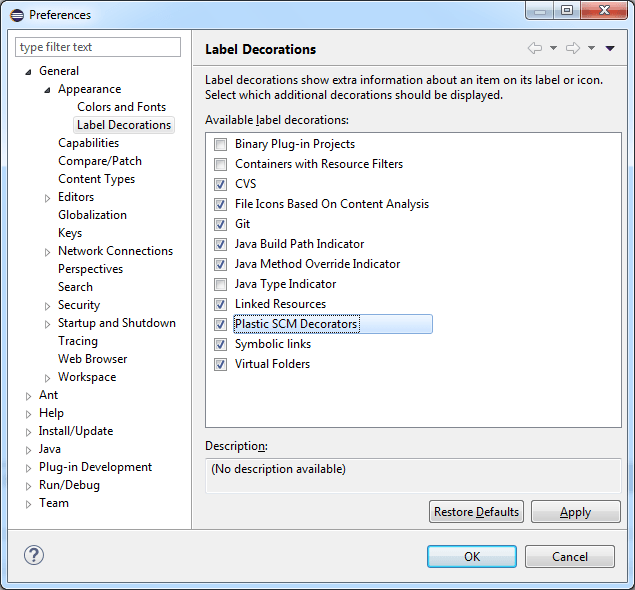Image resolution: width=635 pixels, height=590 pixels.
Task: Uncheck the CVS decoration checkbox
Action: tap(220, 184)
